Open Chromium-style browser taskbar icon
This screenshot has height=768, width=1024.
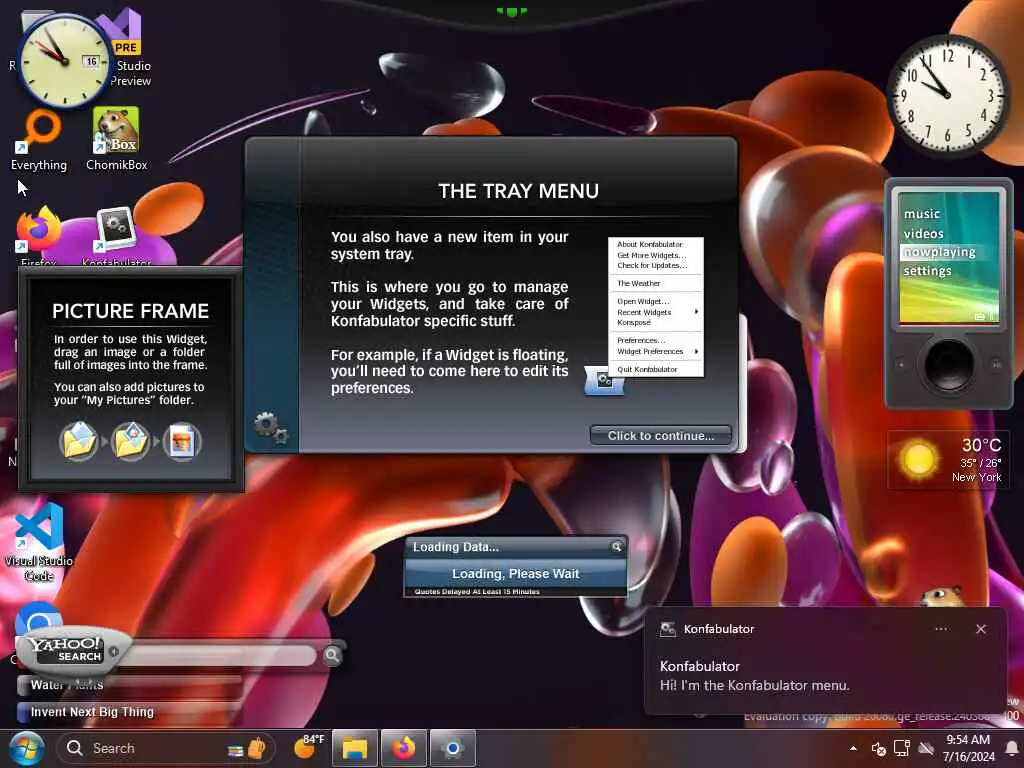click(x=452, y=748)
